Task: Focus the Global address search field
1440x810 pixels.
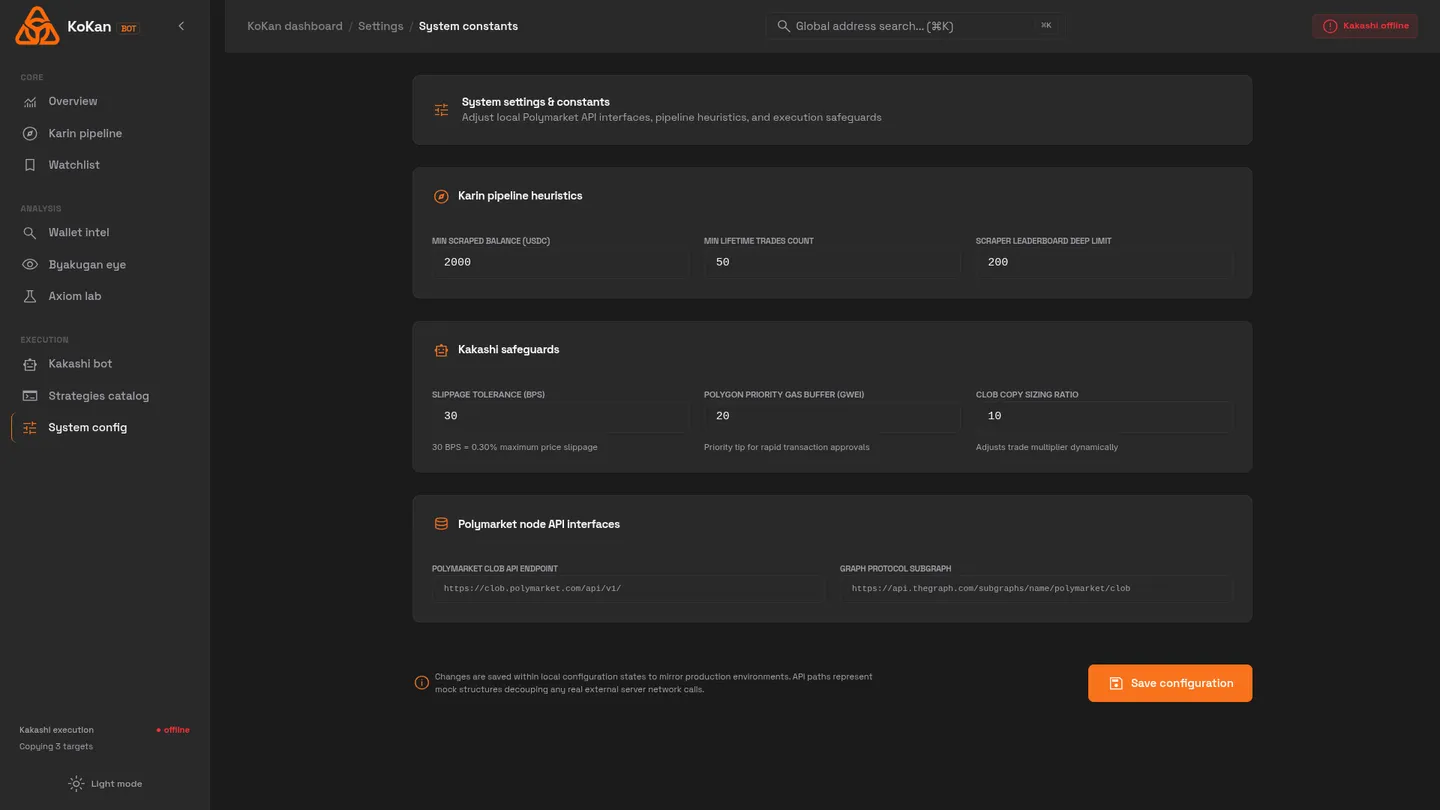Action: (914, 26)
